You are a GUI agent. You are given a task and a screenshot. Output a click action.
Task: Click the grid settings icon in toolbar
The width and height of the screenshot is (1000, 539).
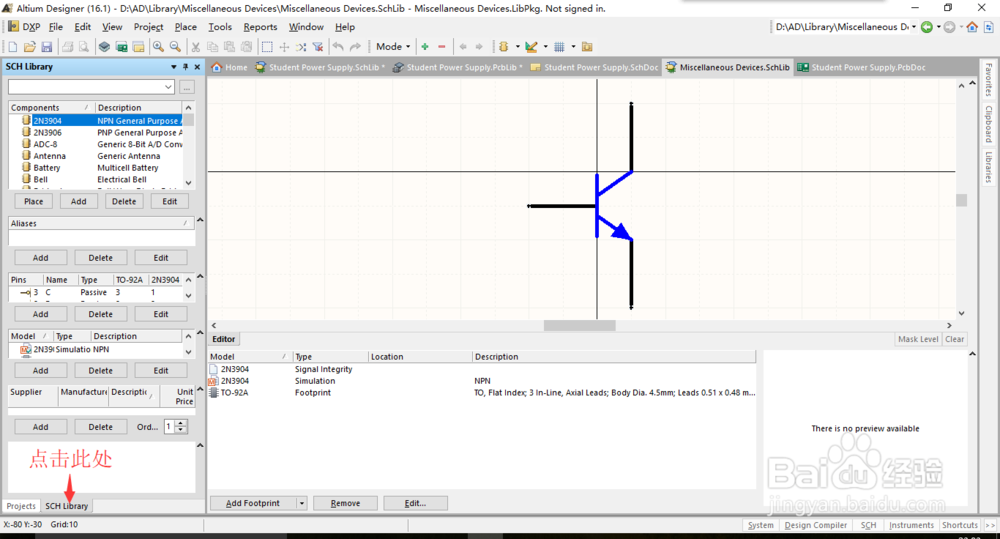(559, 47)
